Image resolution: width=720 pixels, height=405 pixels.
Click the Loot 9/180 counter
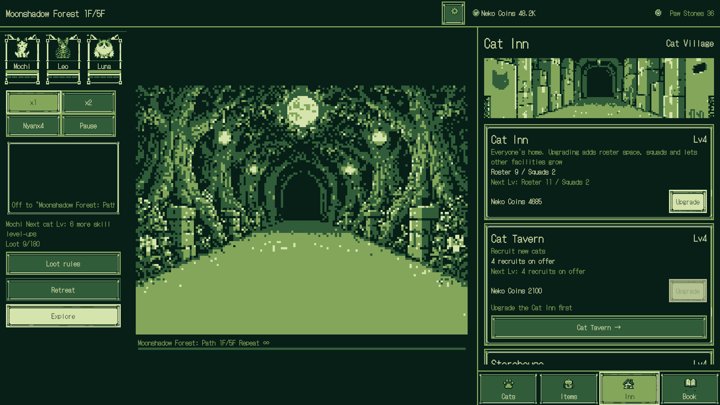tap(23, 244)
